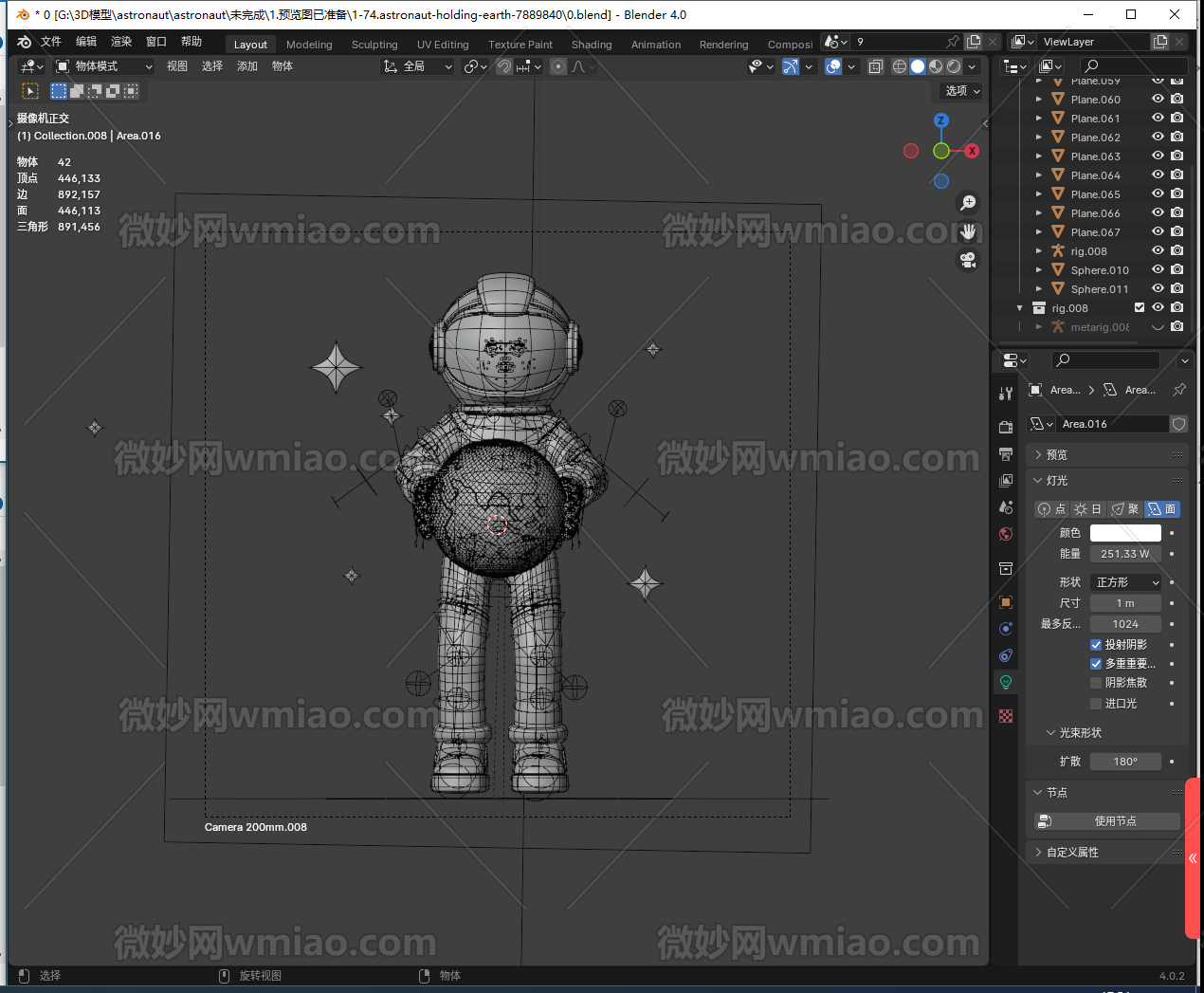Set light type to spot (聚)
The height and width of the screenshot is (993, 1204).
(x=1125, y=509)
